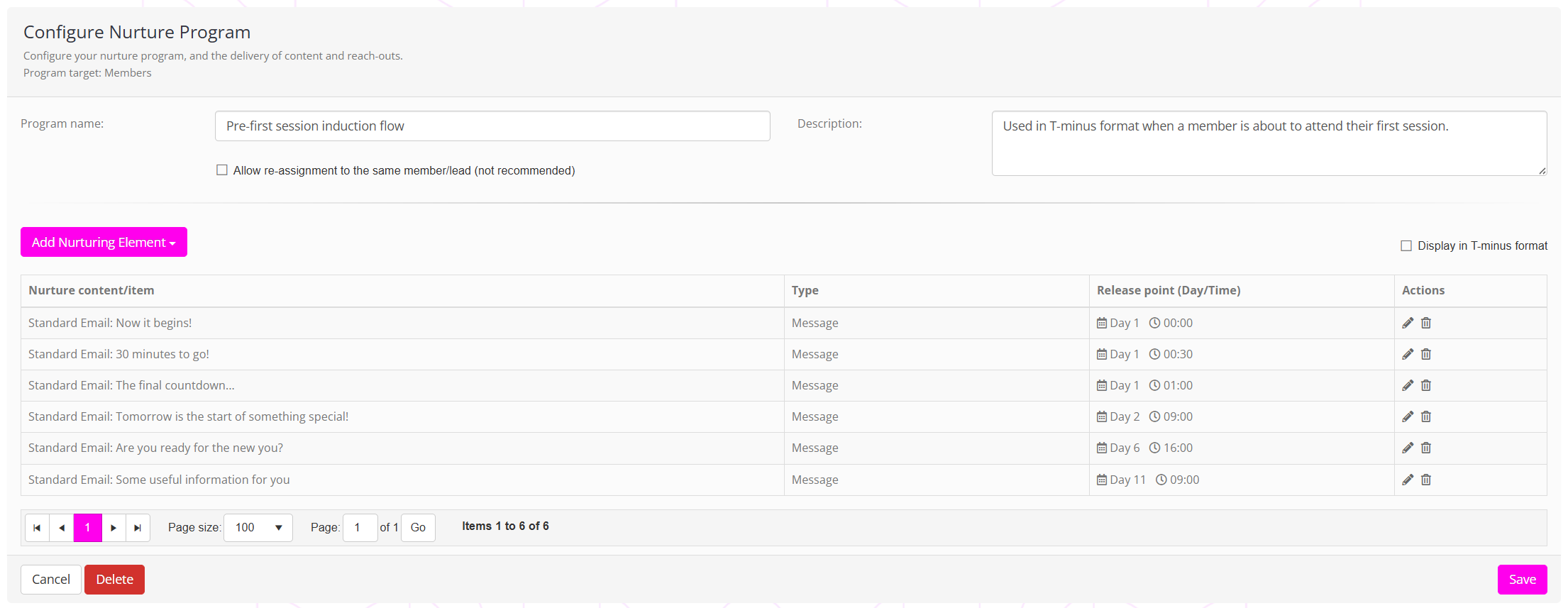Image resolution: width=1568 pixels, height=608 pixels.
Task: Click the Program name text field
Action: pos(492,126)
